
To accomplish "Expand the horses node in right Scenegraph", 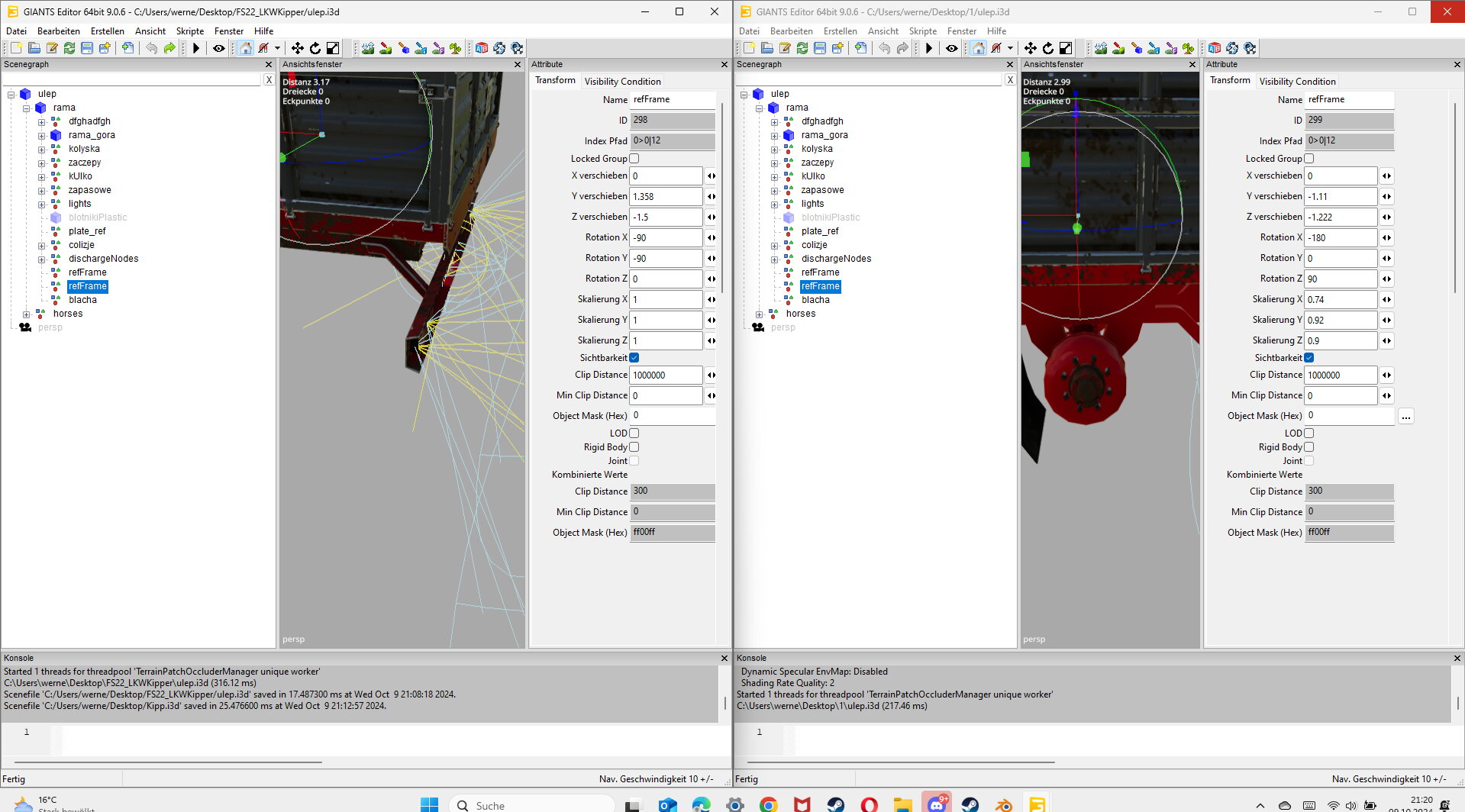I will point(759,314).
